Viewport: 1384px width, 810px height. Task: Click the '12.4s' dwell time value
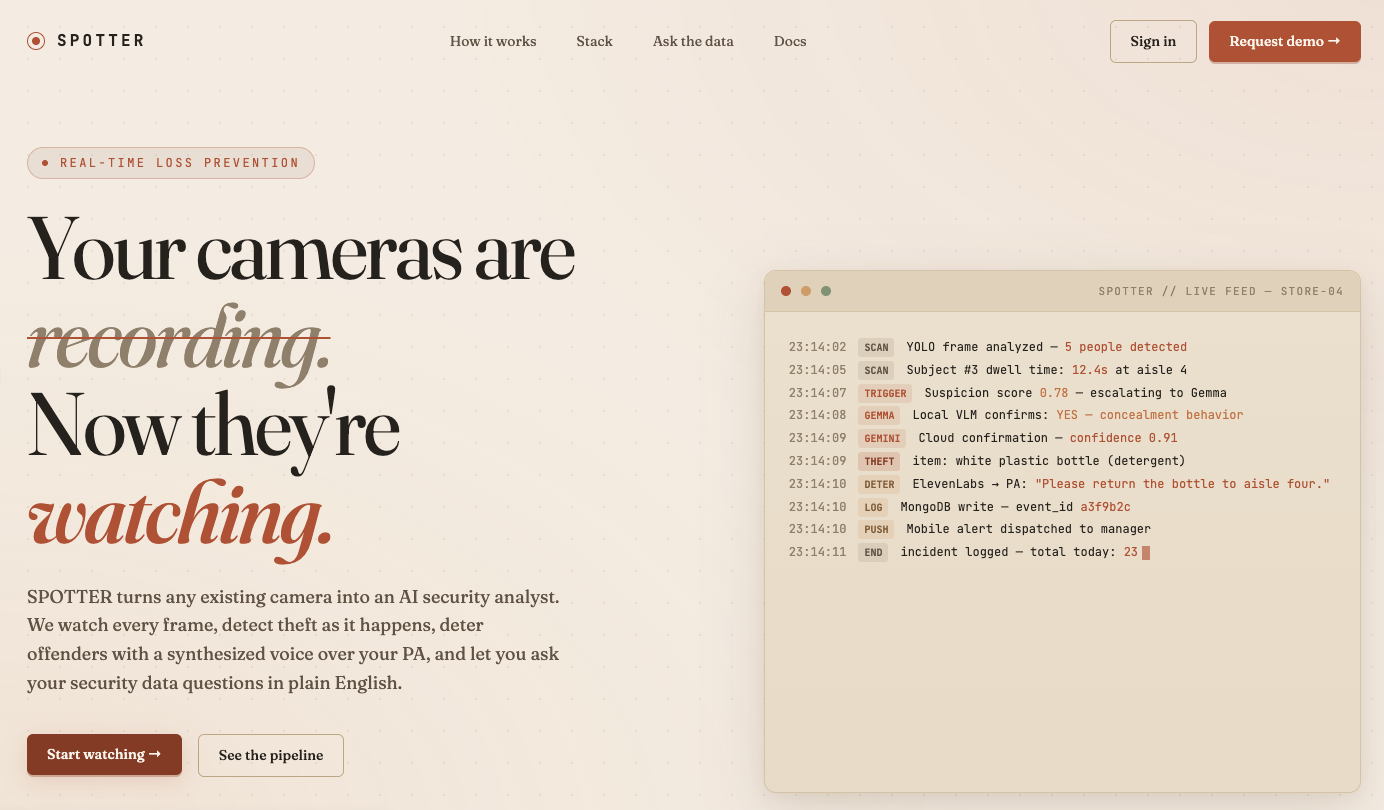[x=1091, y=370]
